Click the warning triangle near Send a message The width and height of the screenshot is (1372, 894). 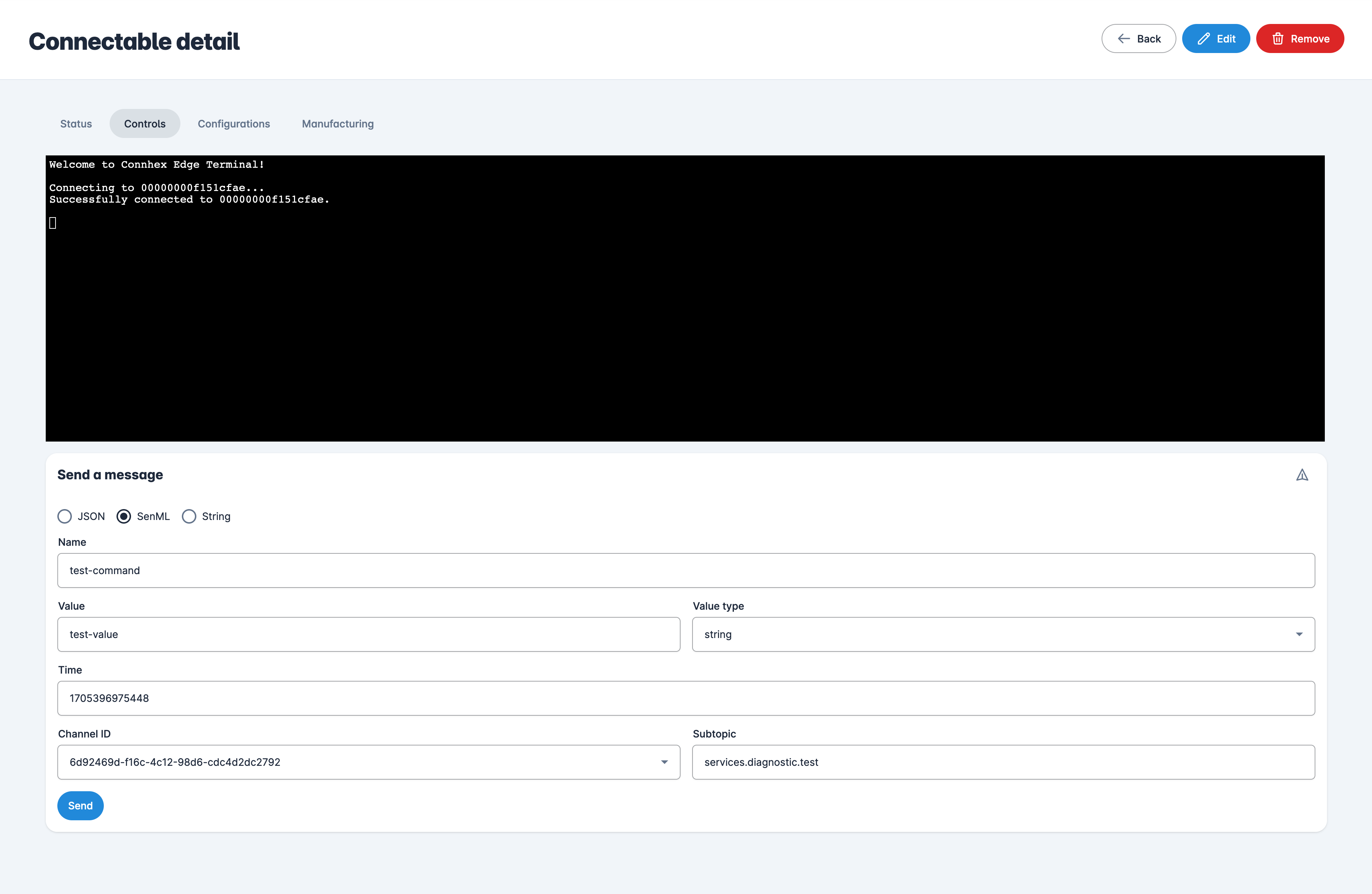coord(1302,475)
